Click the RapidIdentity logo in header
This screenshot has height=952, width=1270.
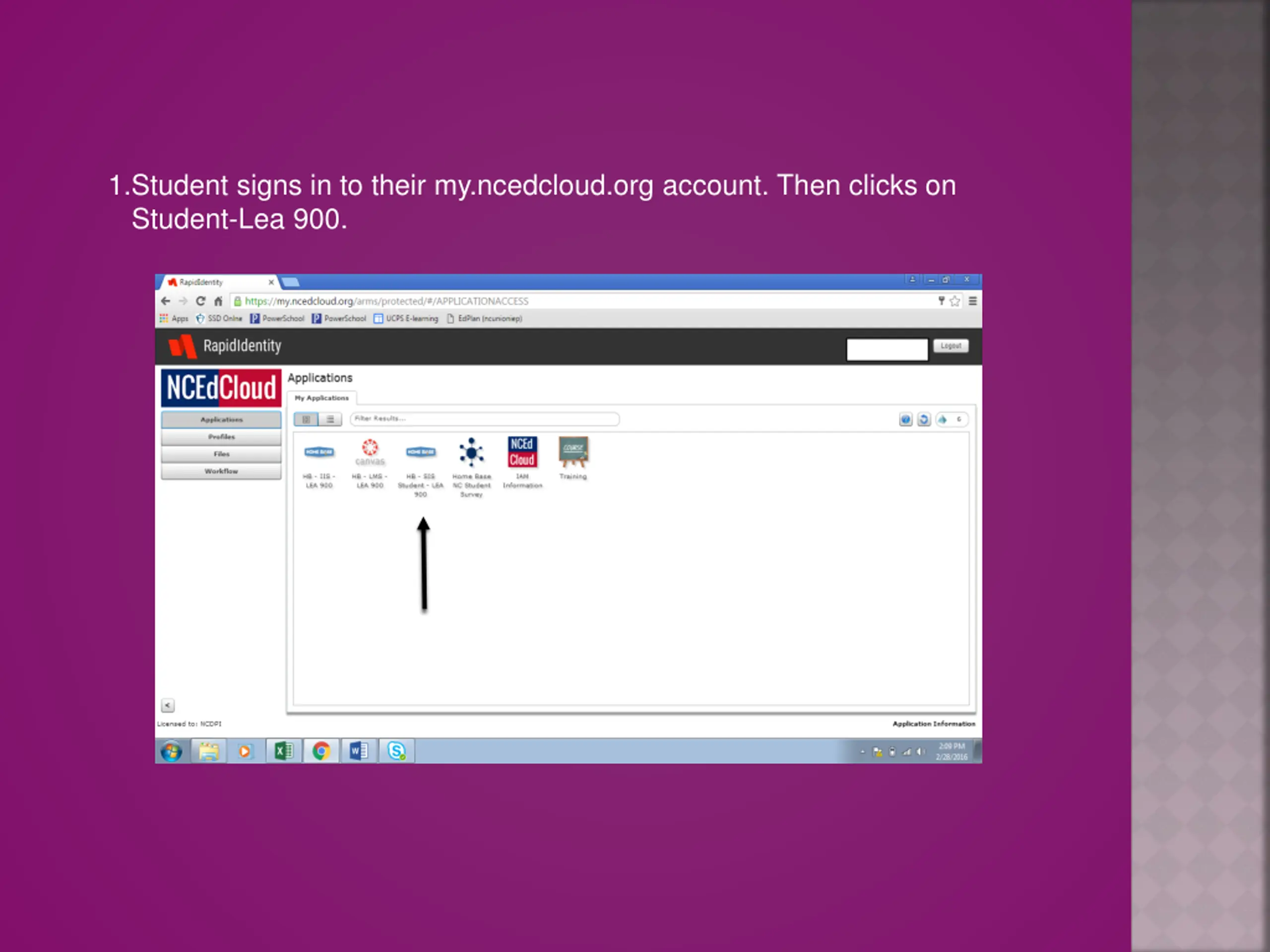(x=225, y=346)
